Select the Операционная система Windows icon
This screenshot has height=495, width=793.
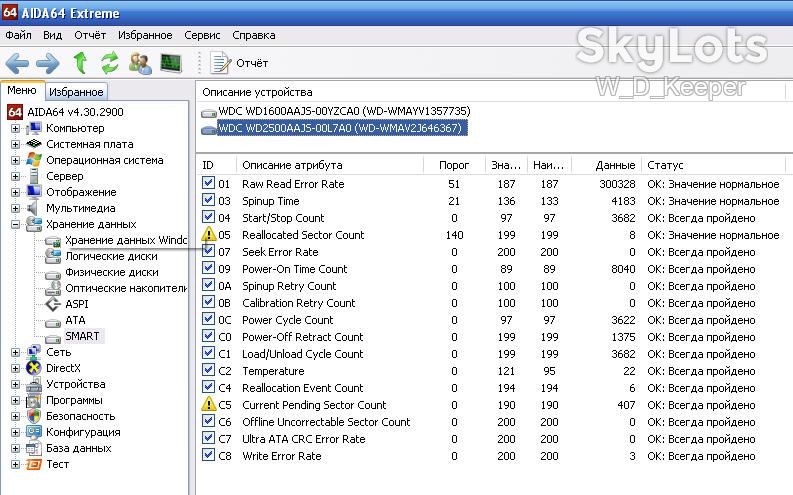(34, 160)
